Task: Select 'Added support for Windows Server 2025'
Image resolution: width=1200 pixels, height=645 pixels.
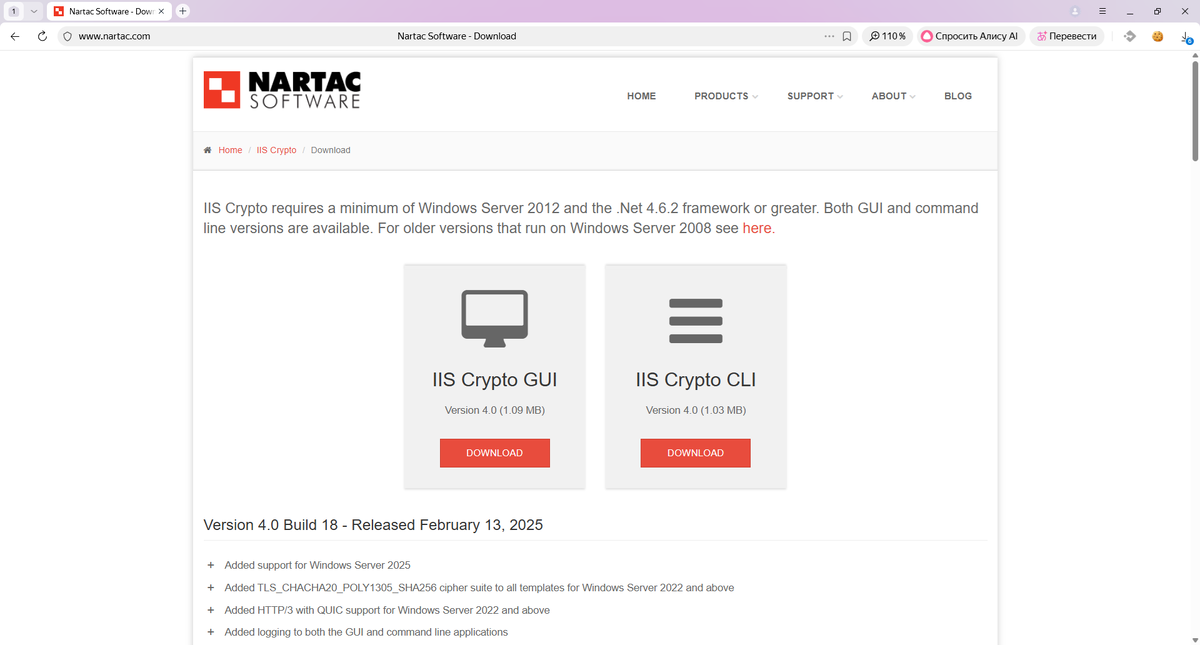Action: [317, 565]
